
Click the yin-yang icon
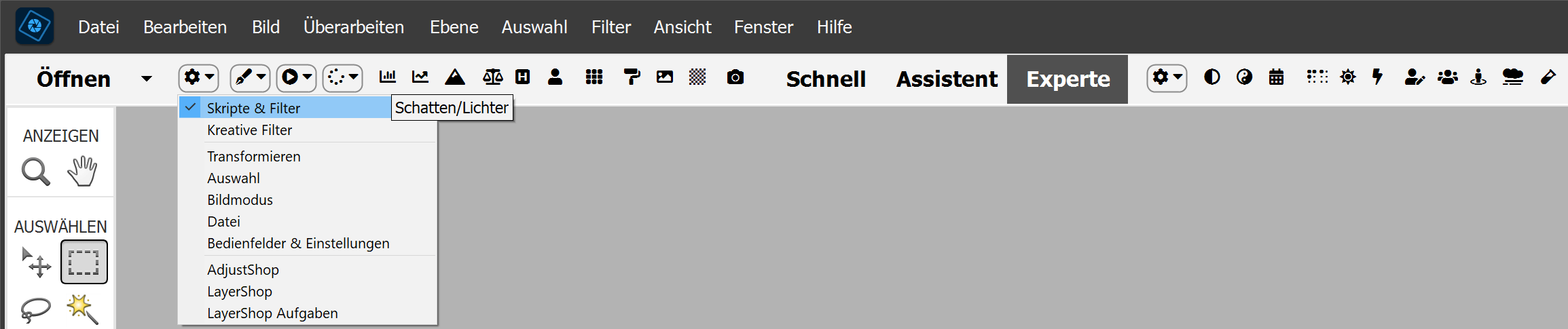[1244, 77]
